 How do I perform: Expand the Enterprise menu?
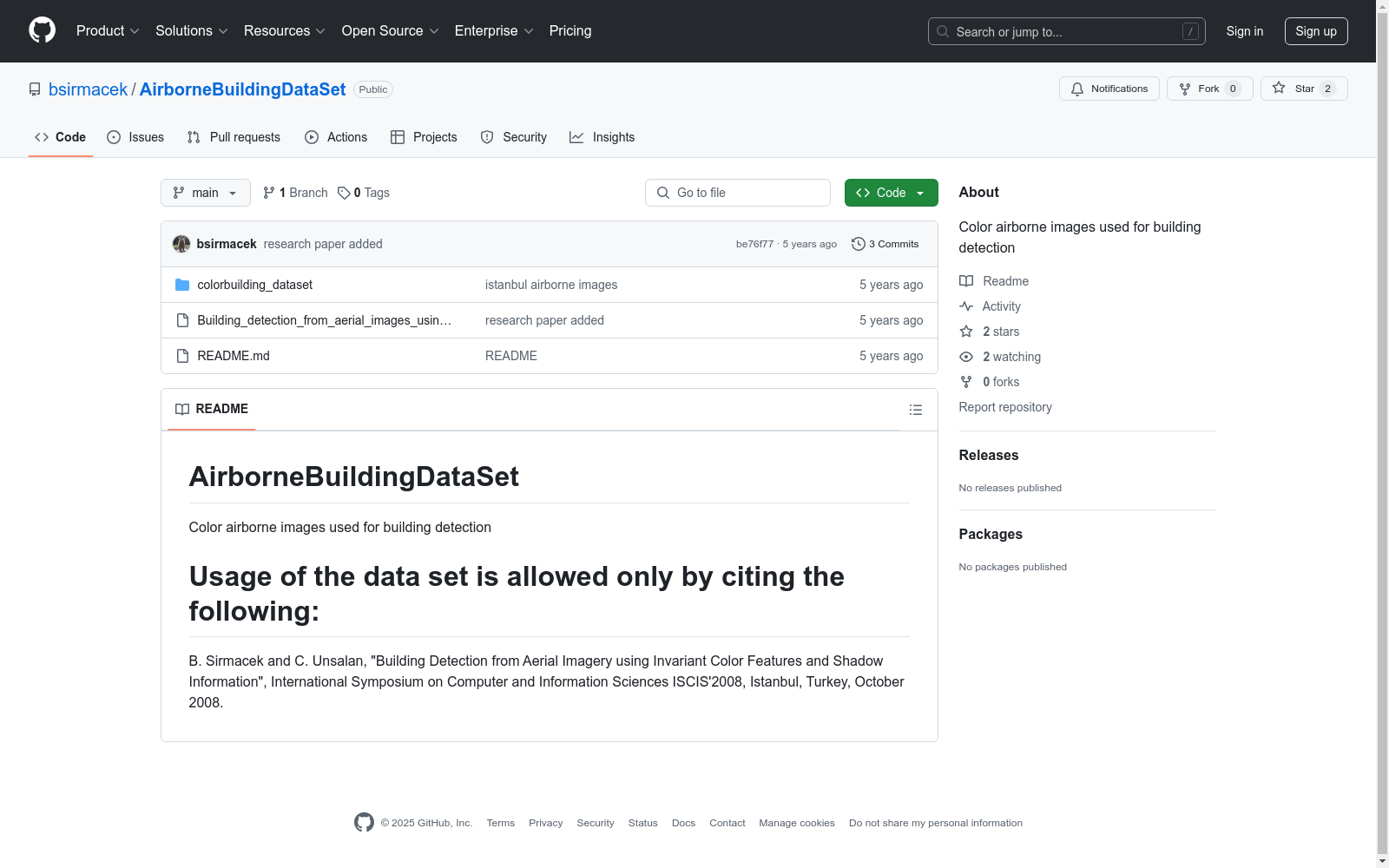[494, 31]
